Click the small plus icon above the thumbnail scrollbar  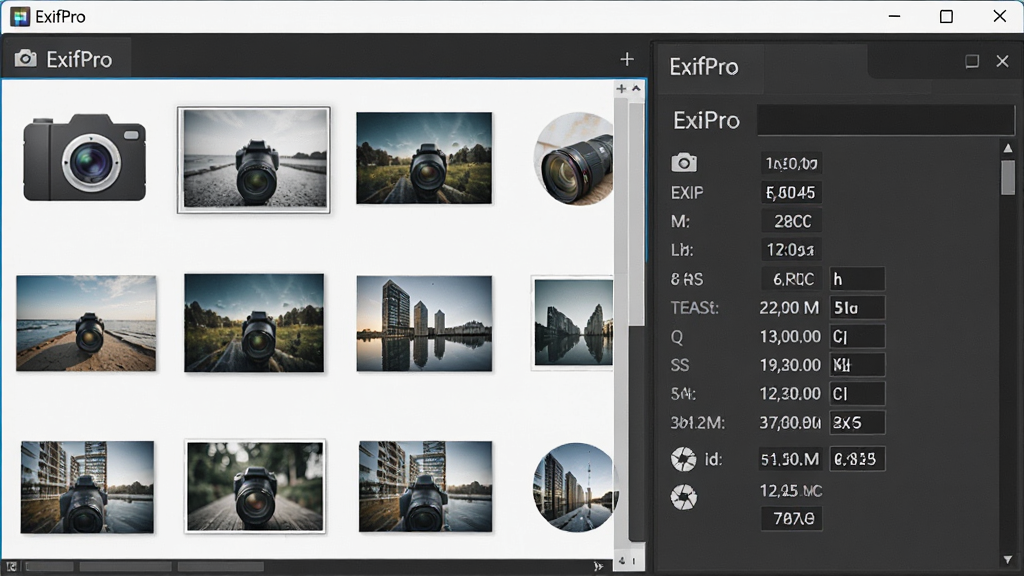(x=621, y=88)
